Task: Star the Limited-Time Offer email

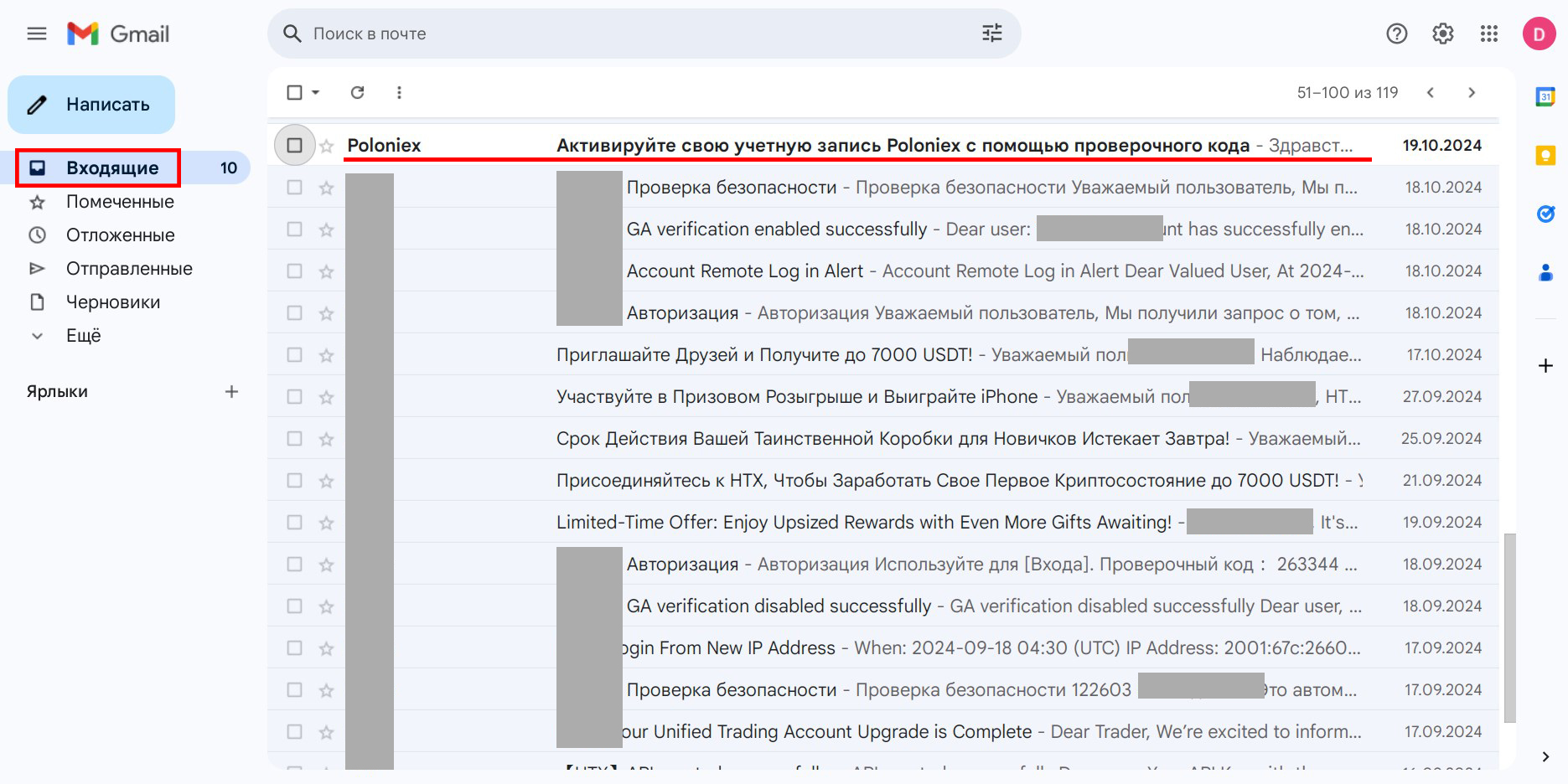Action: [x=327, y=523]
